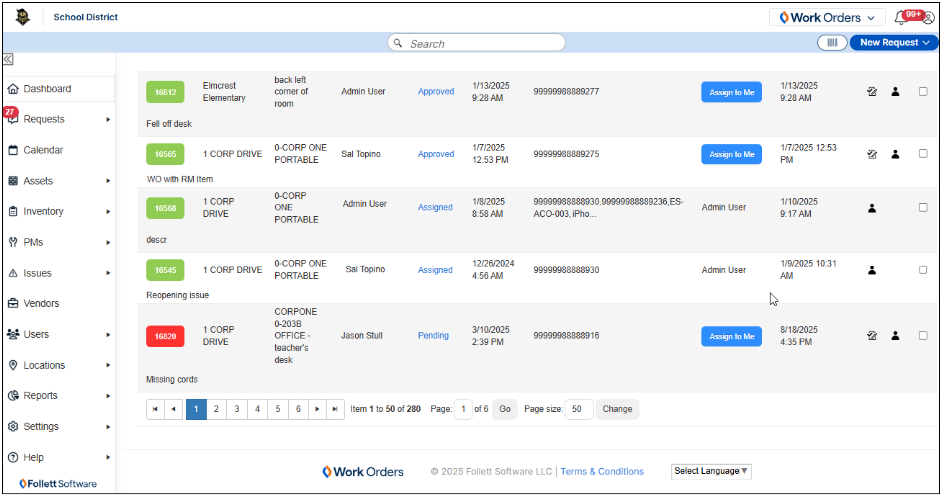Click the Reports pie chart icon

(13, 395)
